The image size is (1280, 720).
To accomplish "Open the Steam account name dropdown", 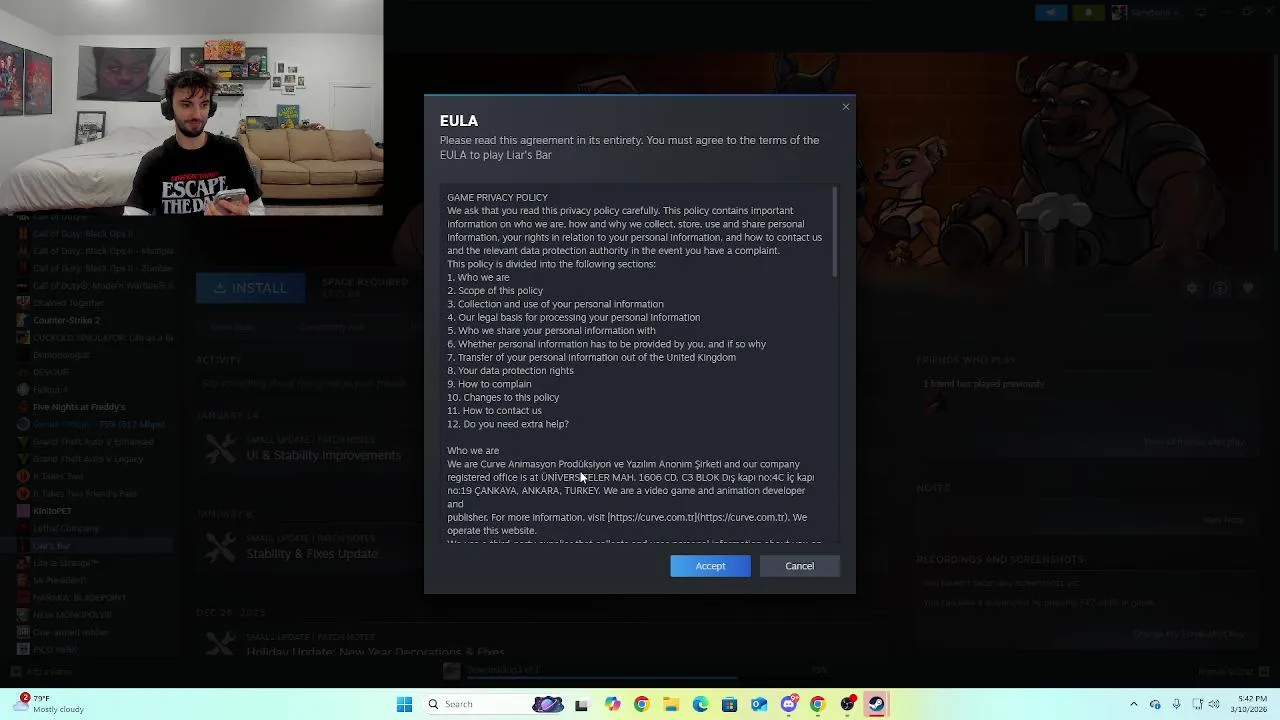I will pos(1156,12).
